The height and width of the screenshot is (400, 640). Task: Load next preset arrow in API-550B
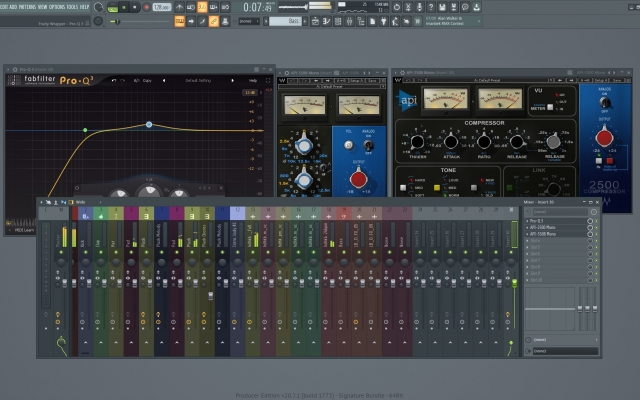click(x=327, y=81)
